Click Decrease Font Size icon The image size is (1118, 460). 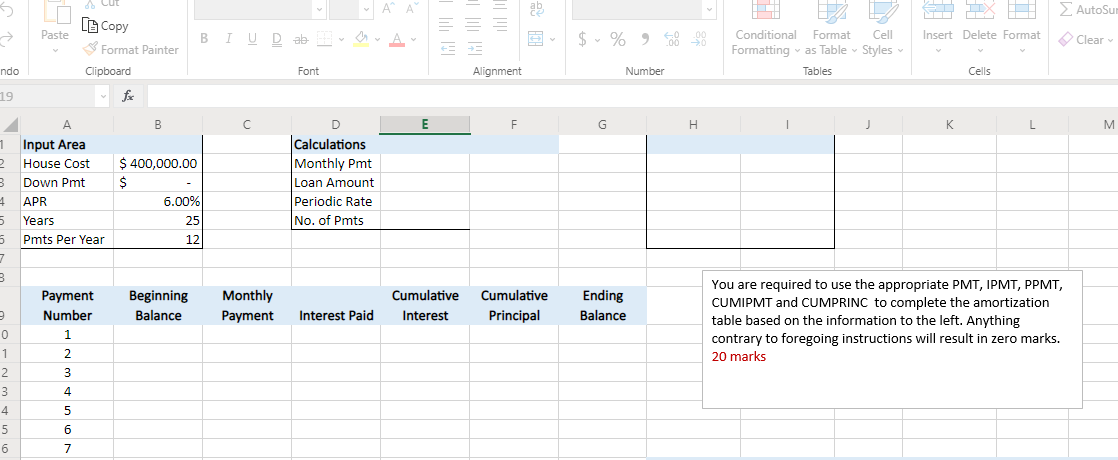(410, 8)
